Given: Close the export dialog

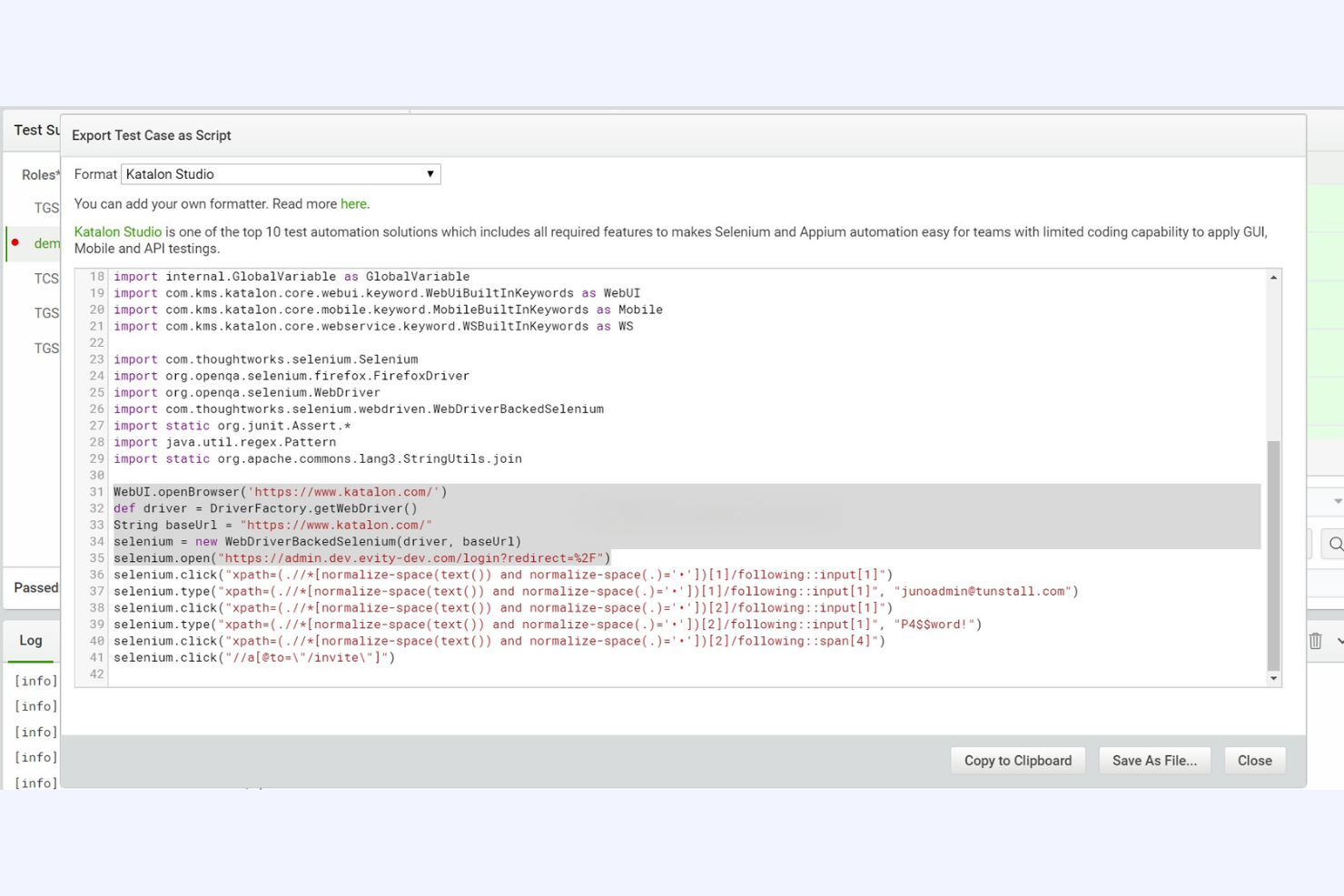Looking at the screenshot, I should coord(1254,761).
